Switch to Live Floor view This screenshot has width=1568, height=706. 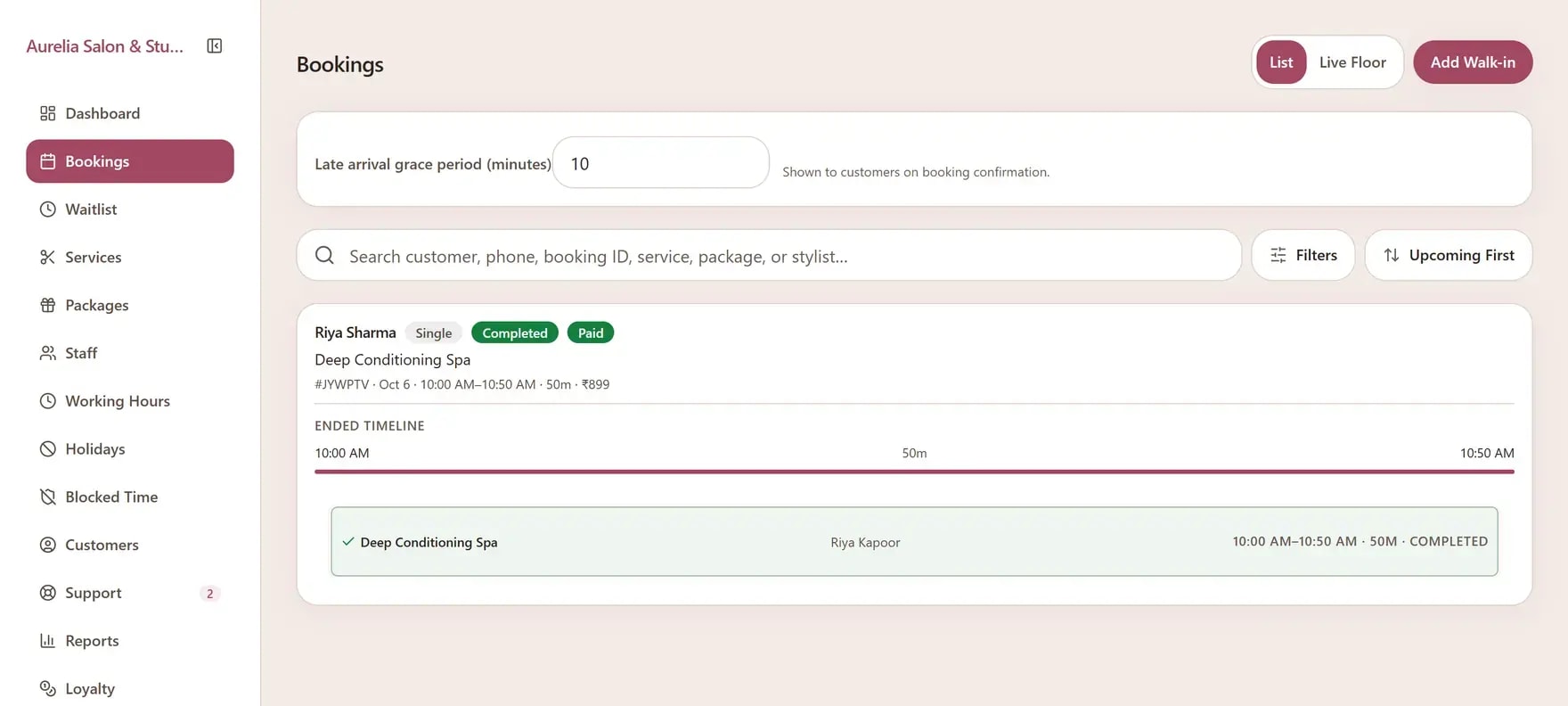(x=1352, y=62)
